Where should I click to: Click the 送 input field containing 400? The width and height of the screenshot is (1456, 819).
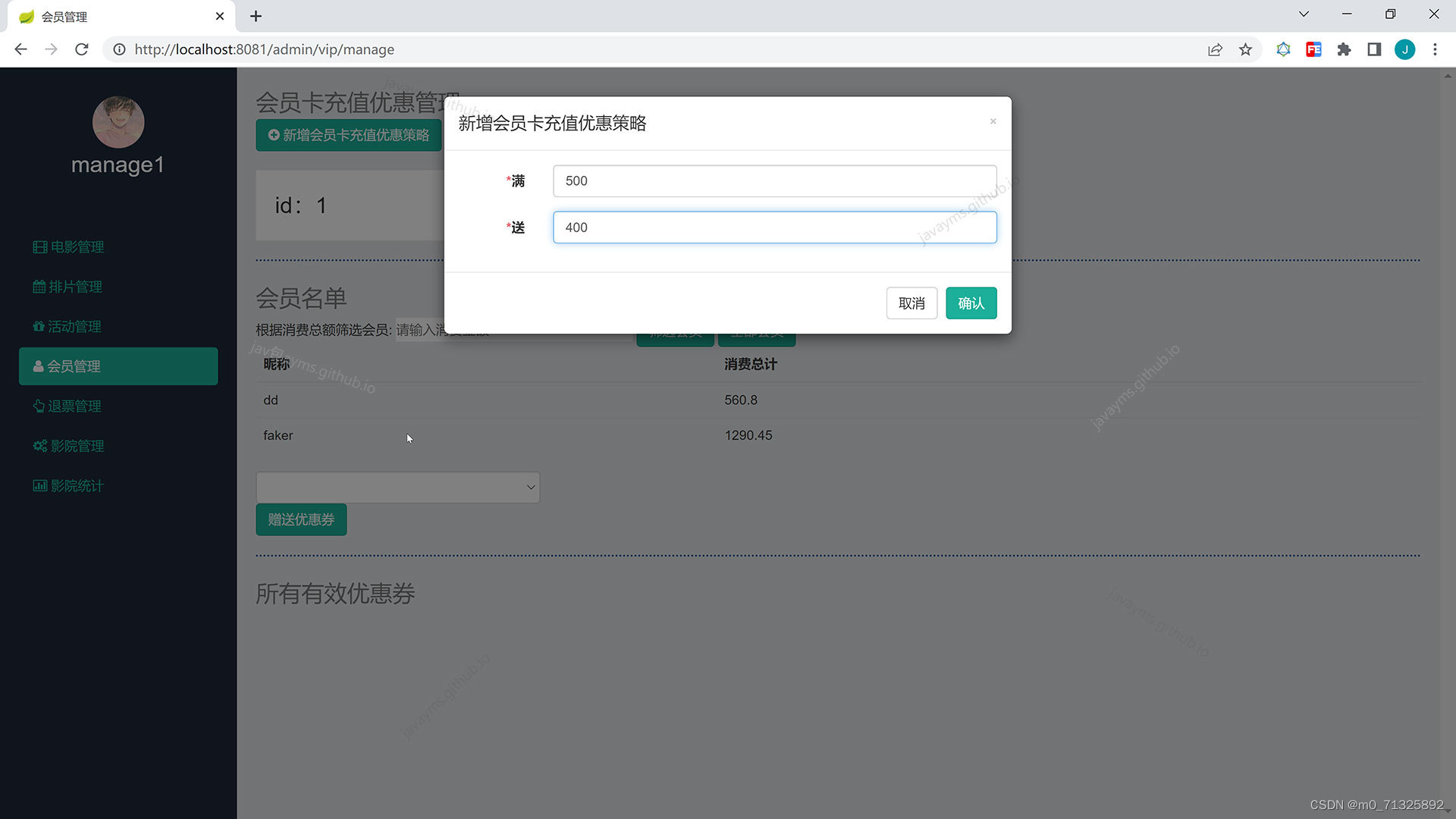pos(774,227)
